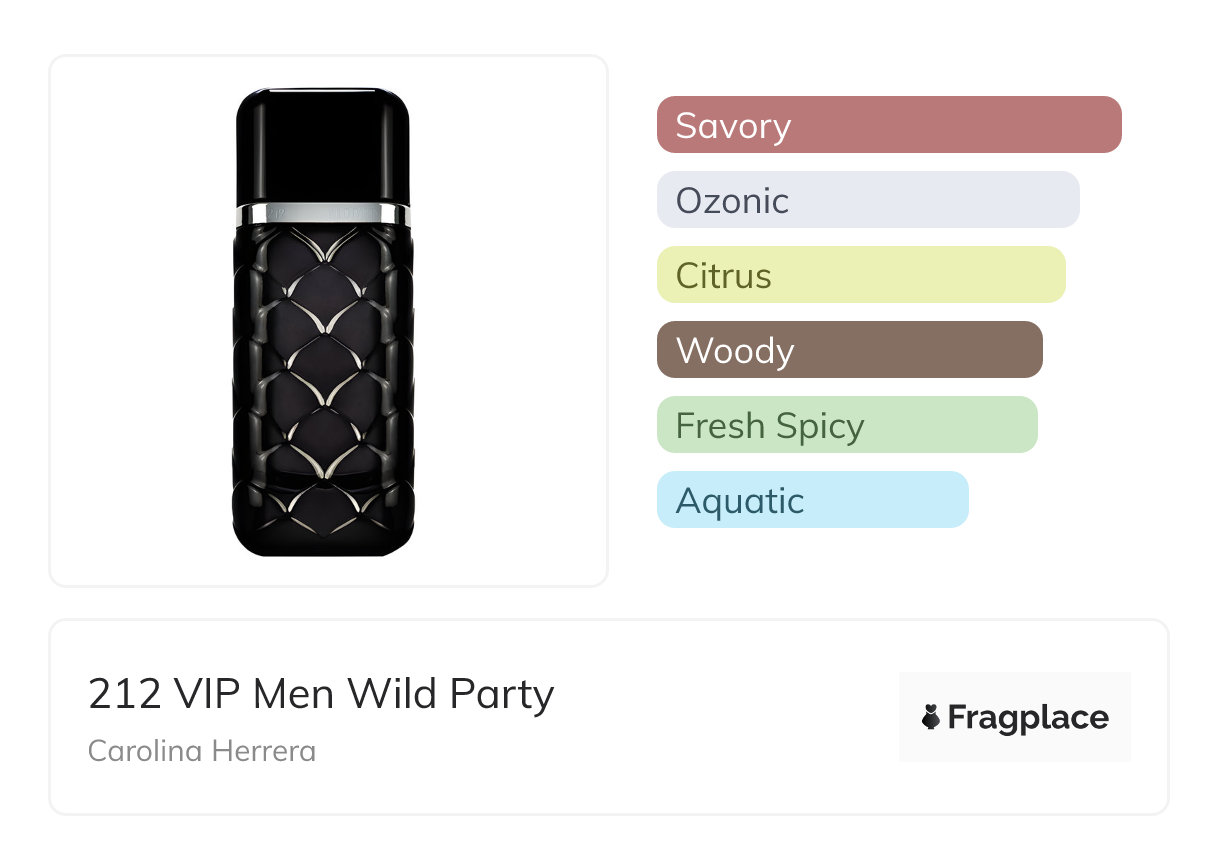Select the light blue Aquatic accord bar
This screenshot has width=1218, height=864.
click(812, 500)
